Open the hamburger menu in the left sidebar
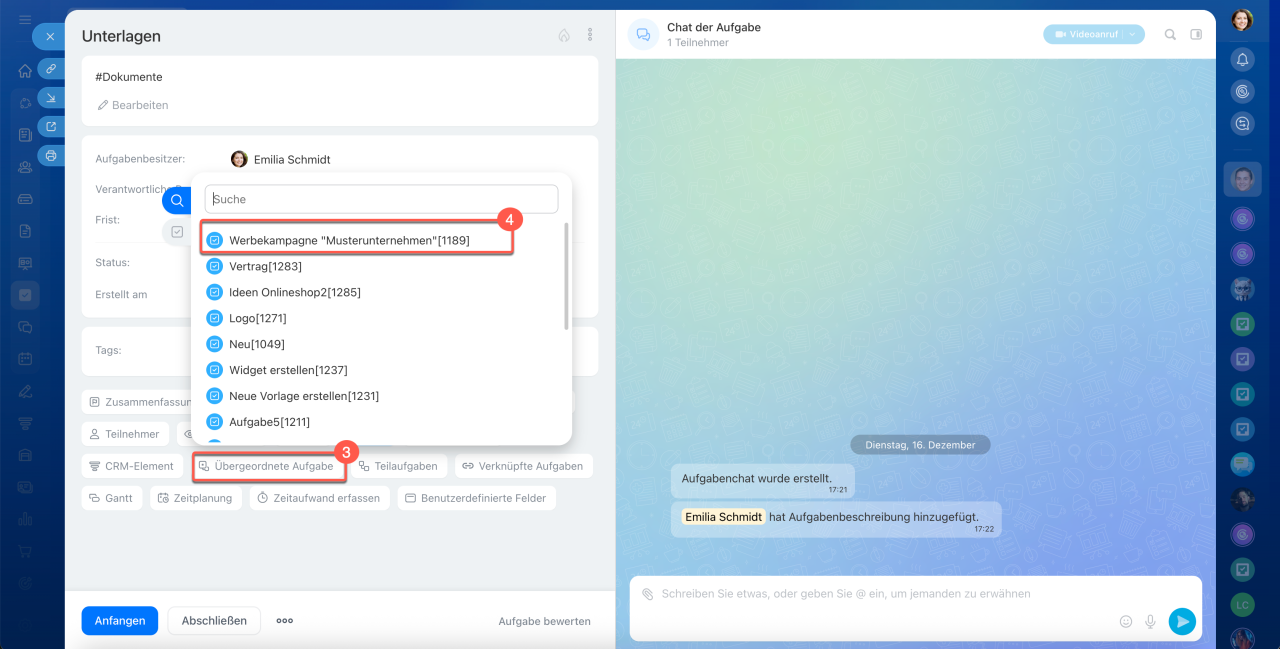The height and width of the screenshot is (649, 1280). coord(25,20)
